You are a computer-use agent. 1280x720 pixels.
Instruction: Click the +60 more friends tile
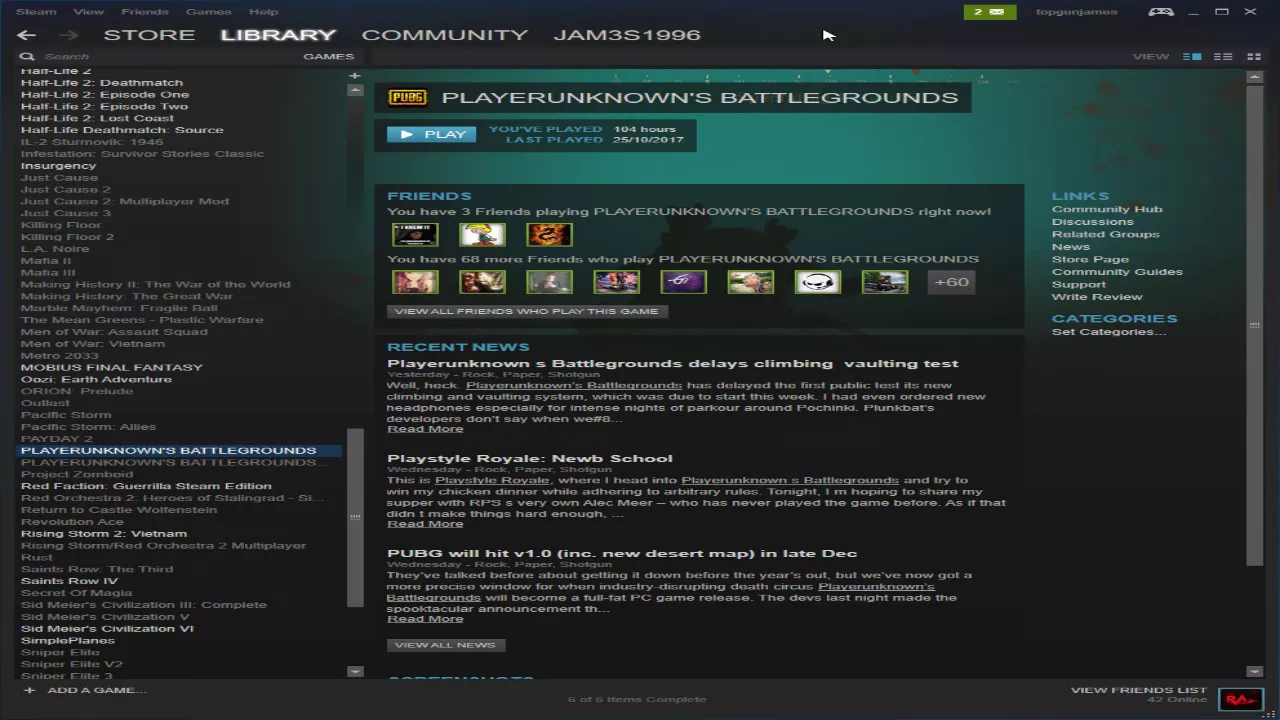pyautogui.click(x=951, y=282)
